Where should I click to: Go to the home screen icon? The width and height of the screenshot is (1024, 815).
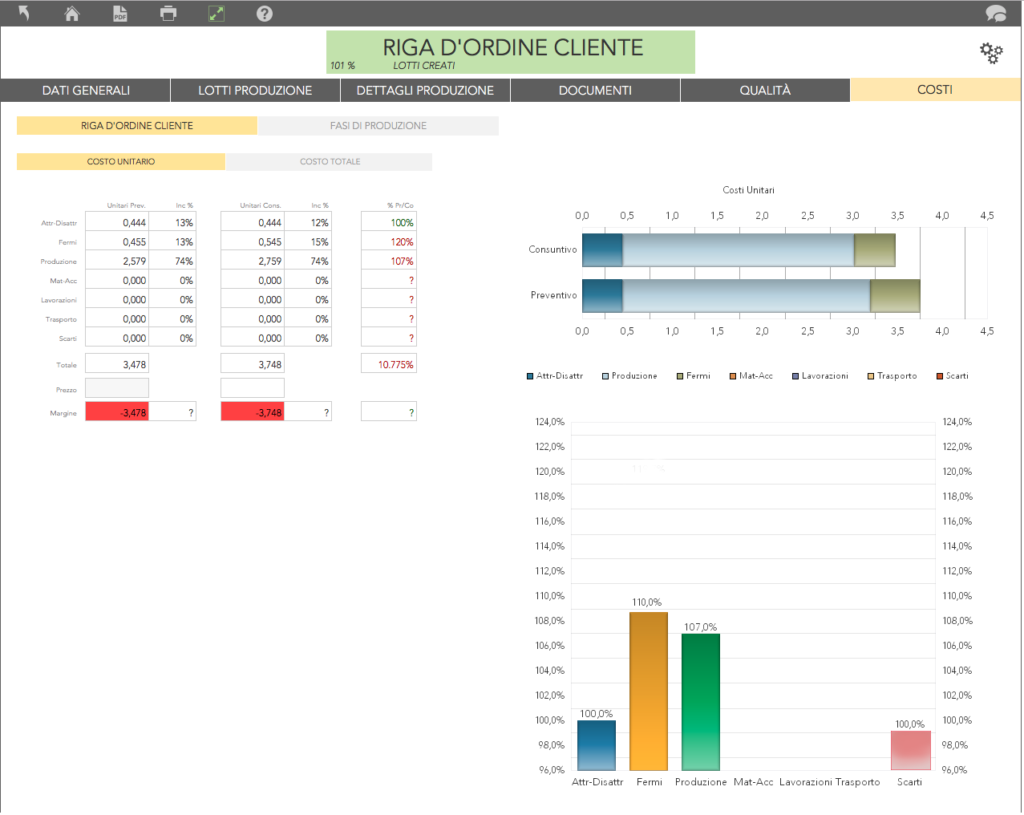(x=72, y=13)
